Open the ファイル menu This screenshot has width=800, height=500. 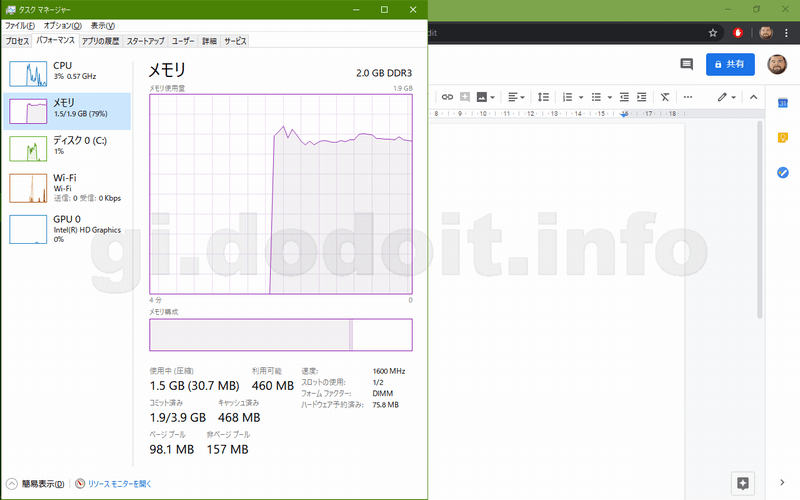click(19, 26)
